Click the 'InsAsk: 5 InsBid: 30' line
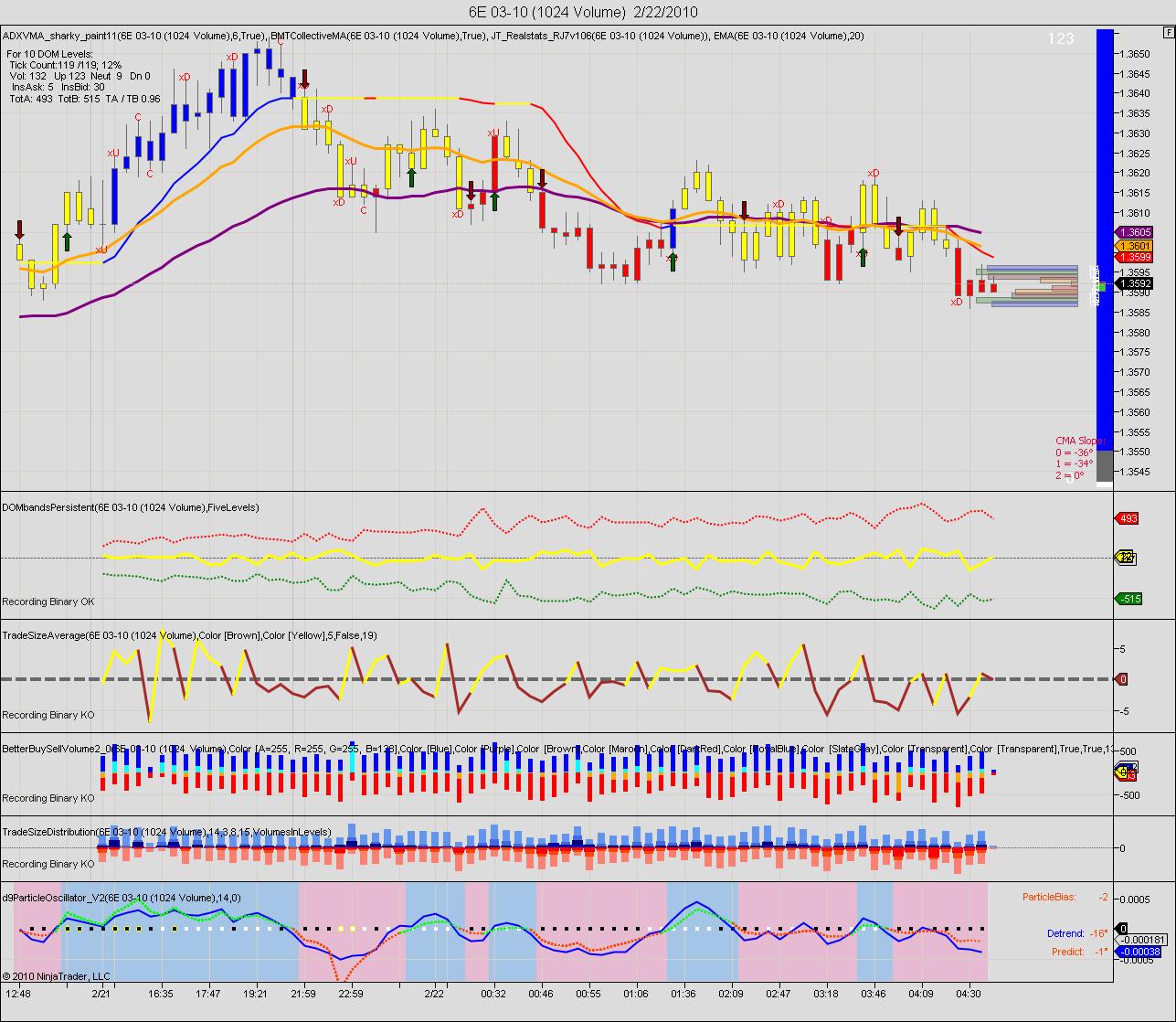The height and width of the screenshot is (1022, 1176). (58, 88)
